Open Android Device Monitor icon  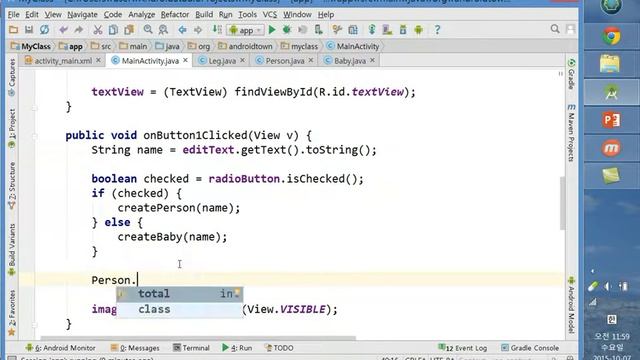point(418,30)
